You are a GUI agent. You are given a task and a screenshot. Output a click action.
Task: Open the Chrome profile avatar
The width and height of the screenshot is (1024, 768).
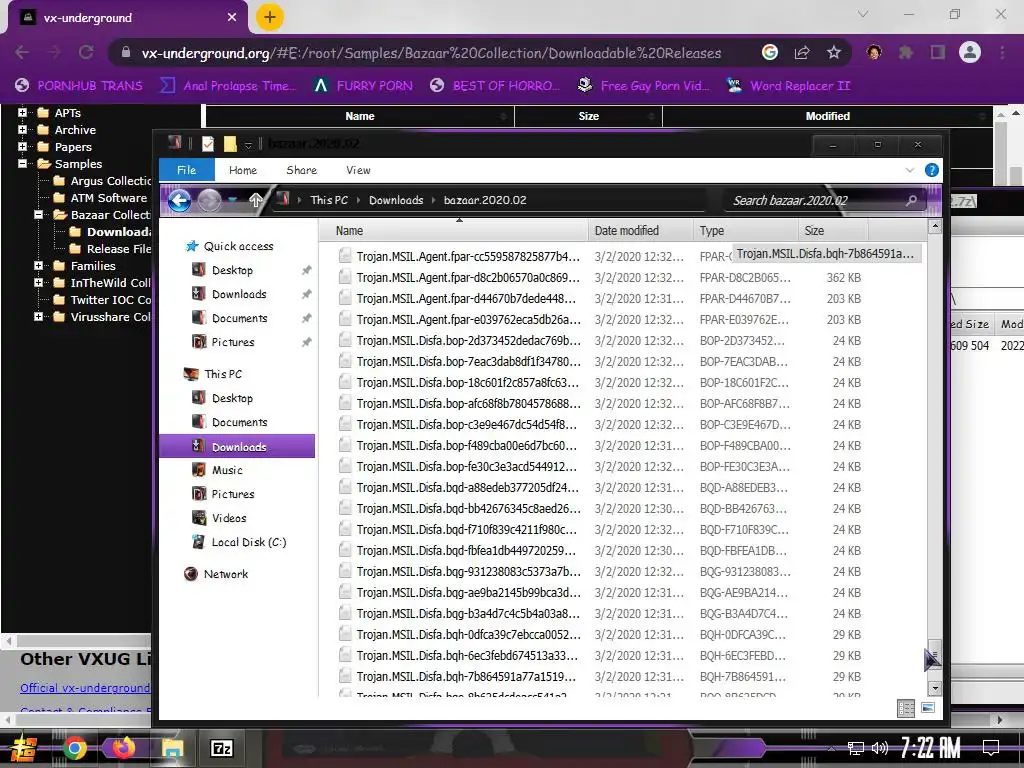(x=970, y=52)
